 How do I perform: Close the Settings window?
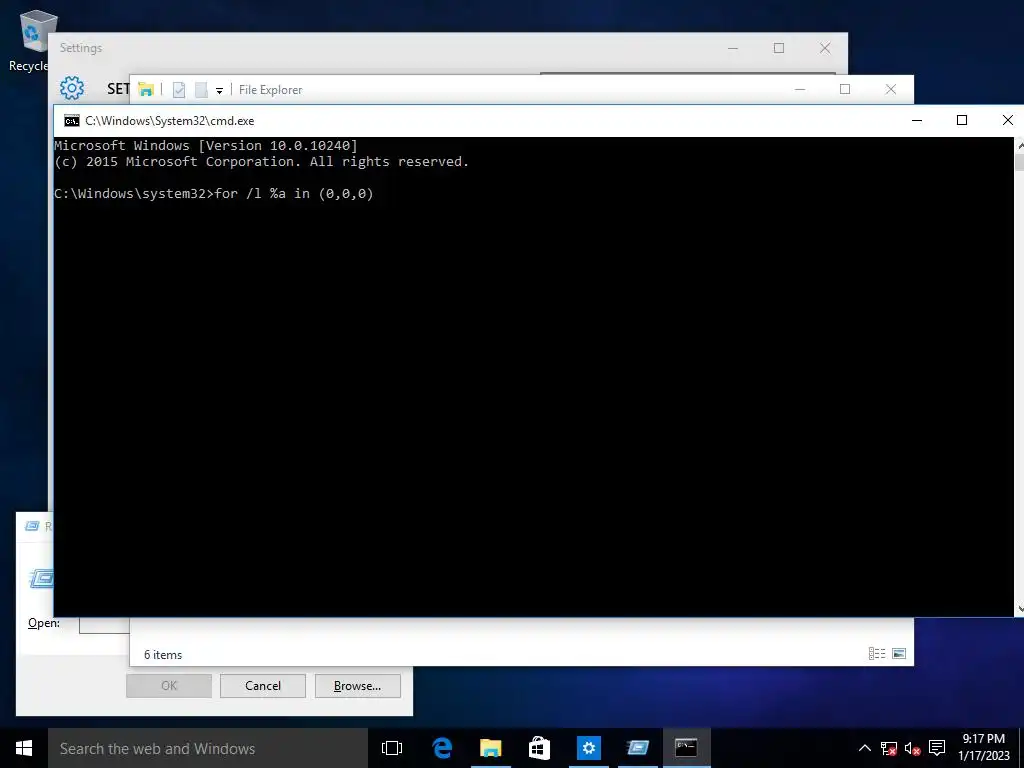825,48
